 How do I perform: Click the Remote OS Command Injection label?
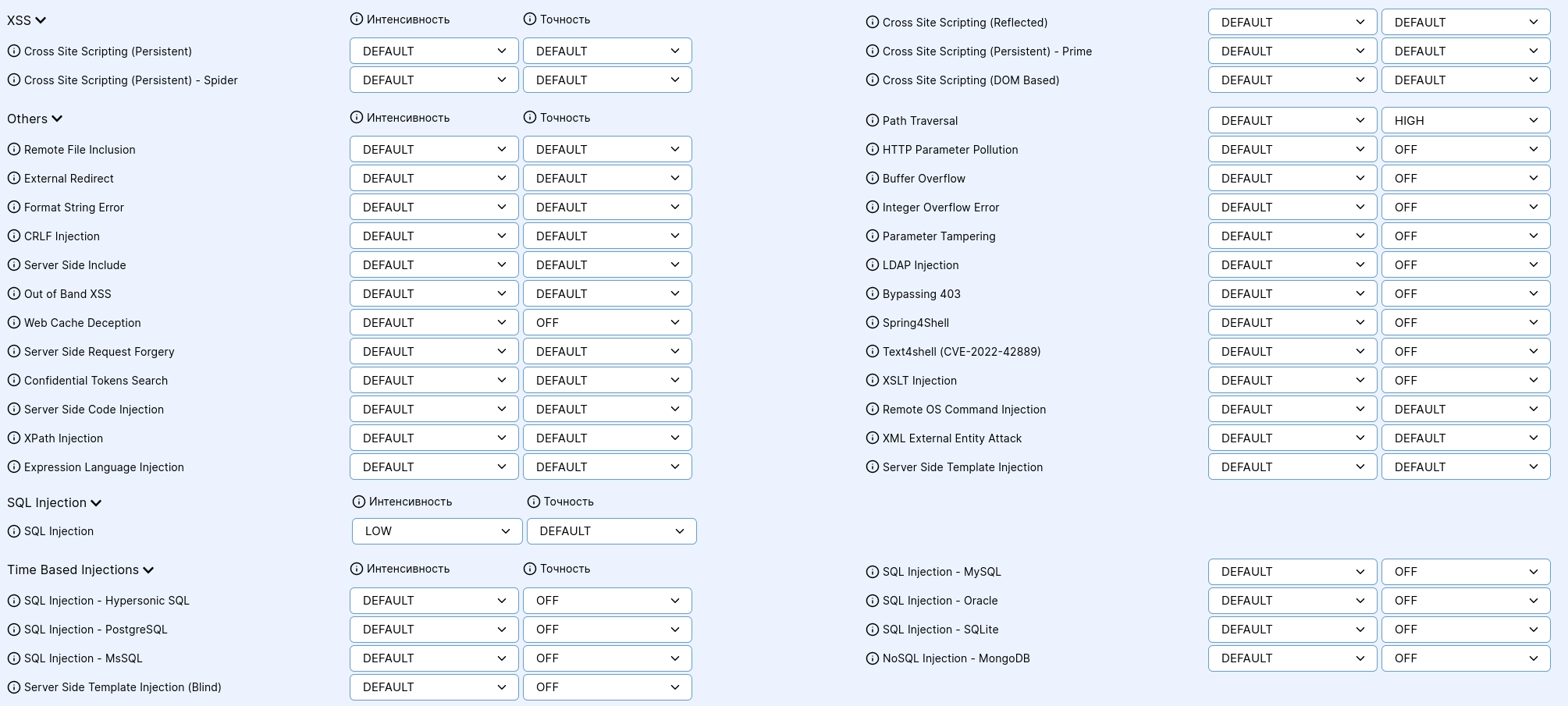click(964, 409)
